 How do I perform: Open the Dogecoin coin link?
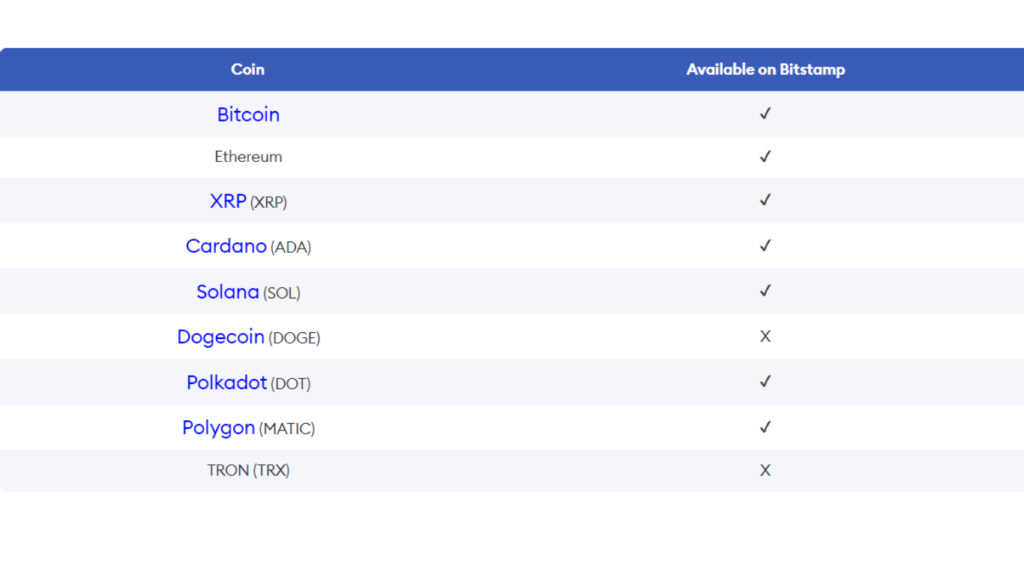click(220, 337)
